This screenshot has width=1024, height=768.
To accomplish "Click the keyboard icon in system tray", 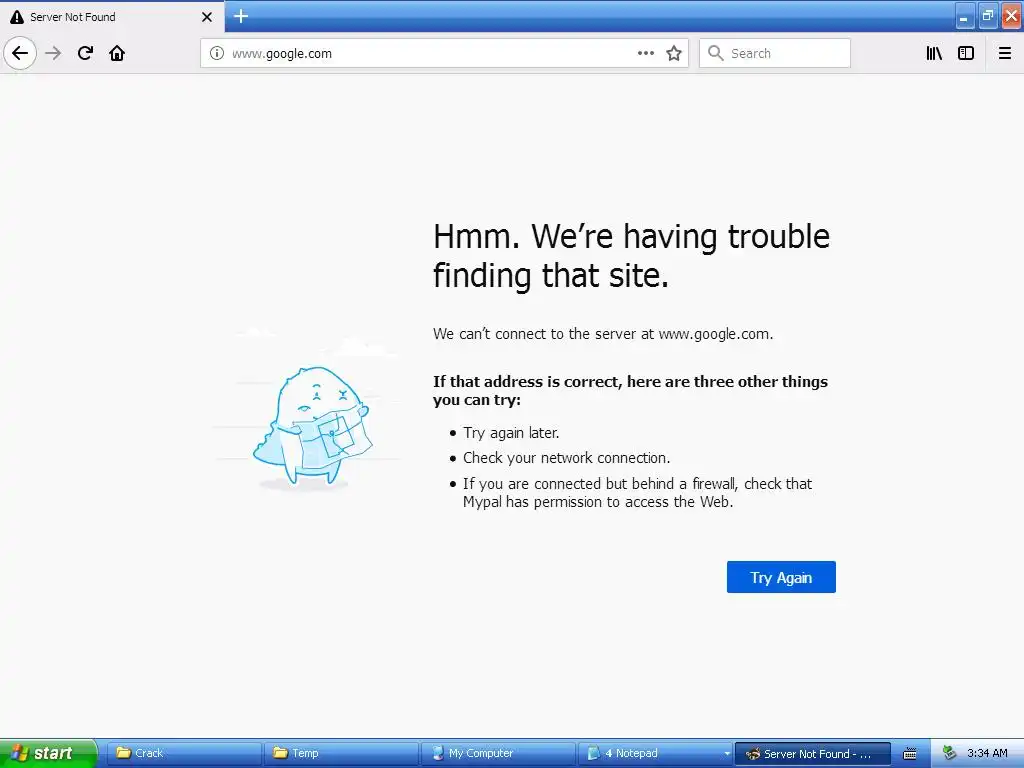I will (x=910, y=754).
